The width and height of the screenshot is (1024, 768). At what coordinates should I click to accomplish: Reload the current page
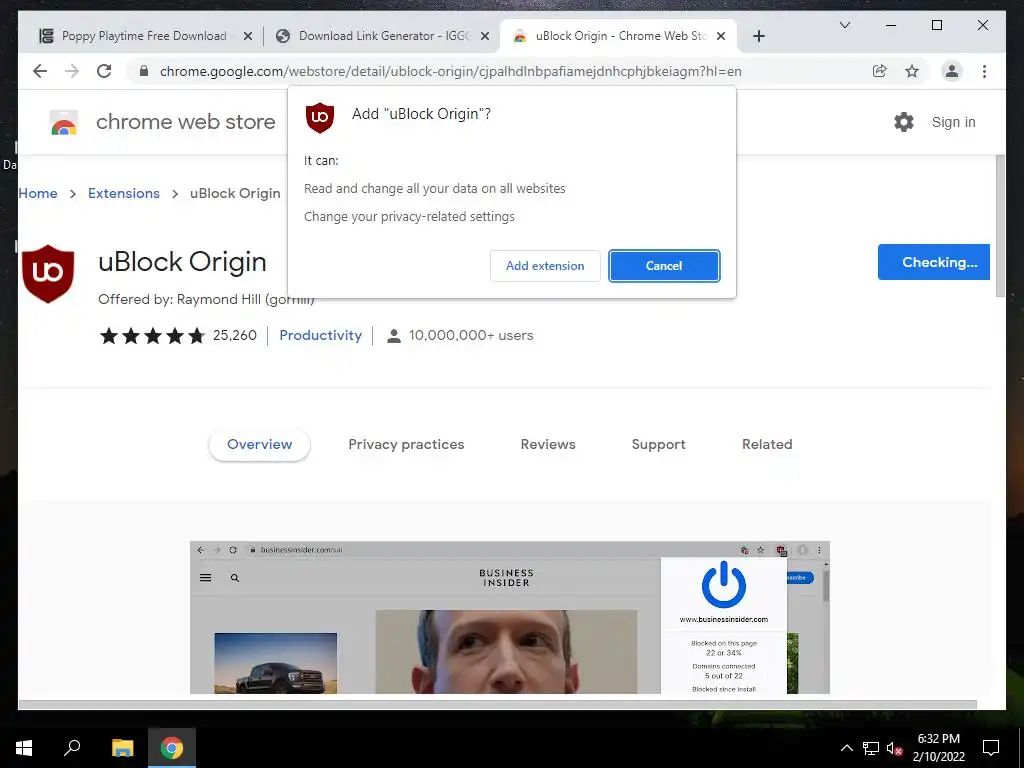tap(104, 71)
